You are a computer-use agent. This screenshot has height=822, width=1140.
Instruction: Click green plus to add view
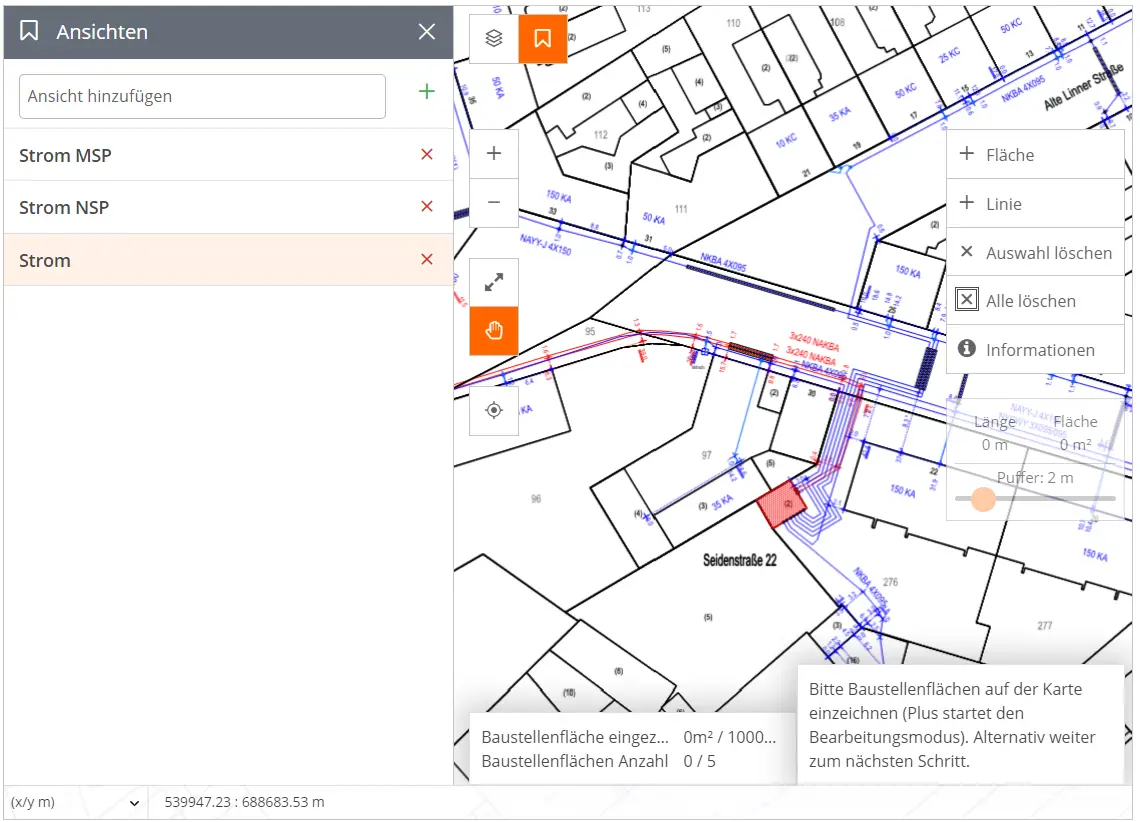pyautogui.click(x=427, y=92)
